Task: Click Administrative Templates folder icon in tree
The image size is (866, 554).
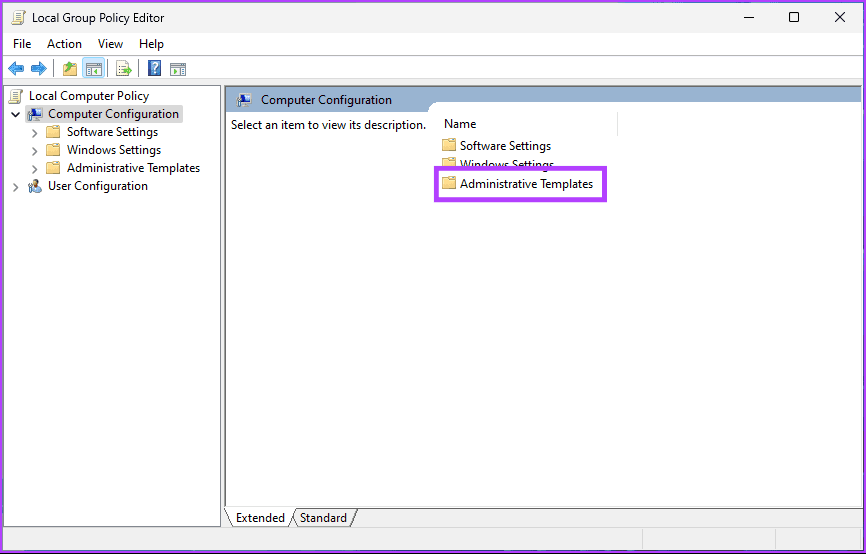Action: (53, 168)
